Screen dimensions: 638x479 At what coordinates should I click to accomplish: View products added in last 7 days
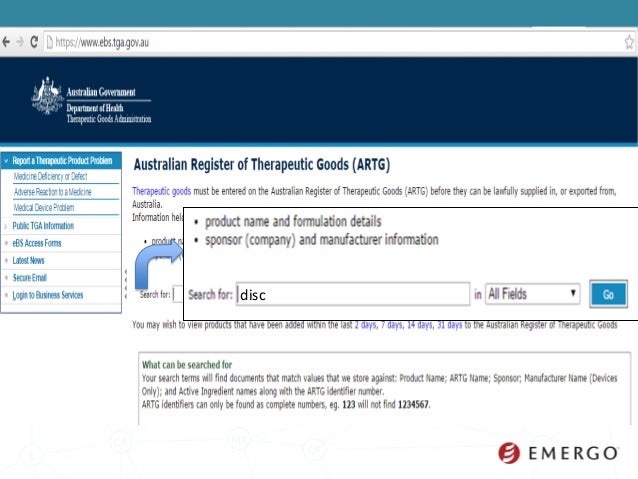(x=392, y=325)
